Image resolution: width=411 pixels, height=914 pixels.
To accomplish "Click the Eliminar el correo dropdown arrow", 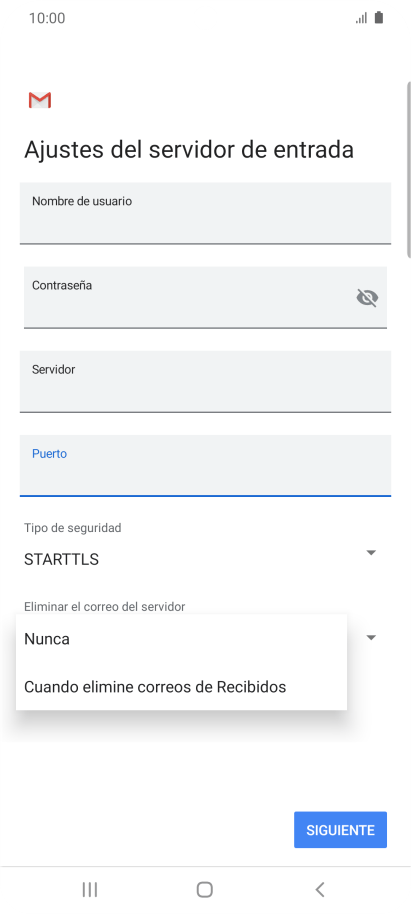I will pos(371,637).
